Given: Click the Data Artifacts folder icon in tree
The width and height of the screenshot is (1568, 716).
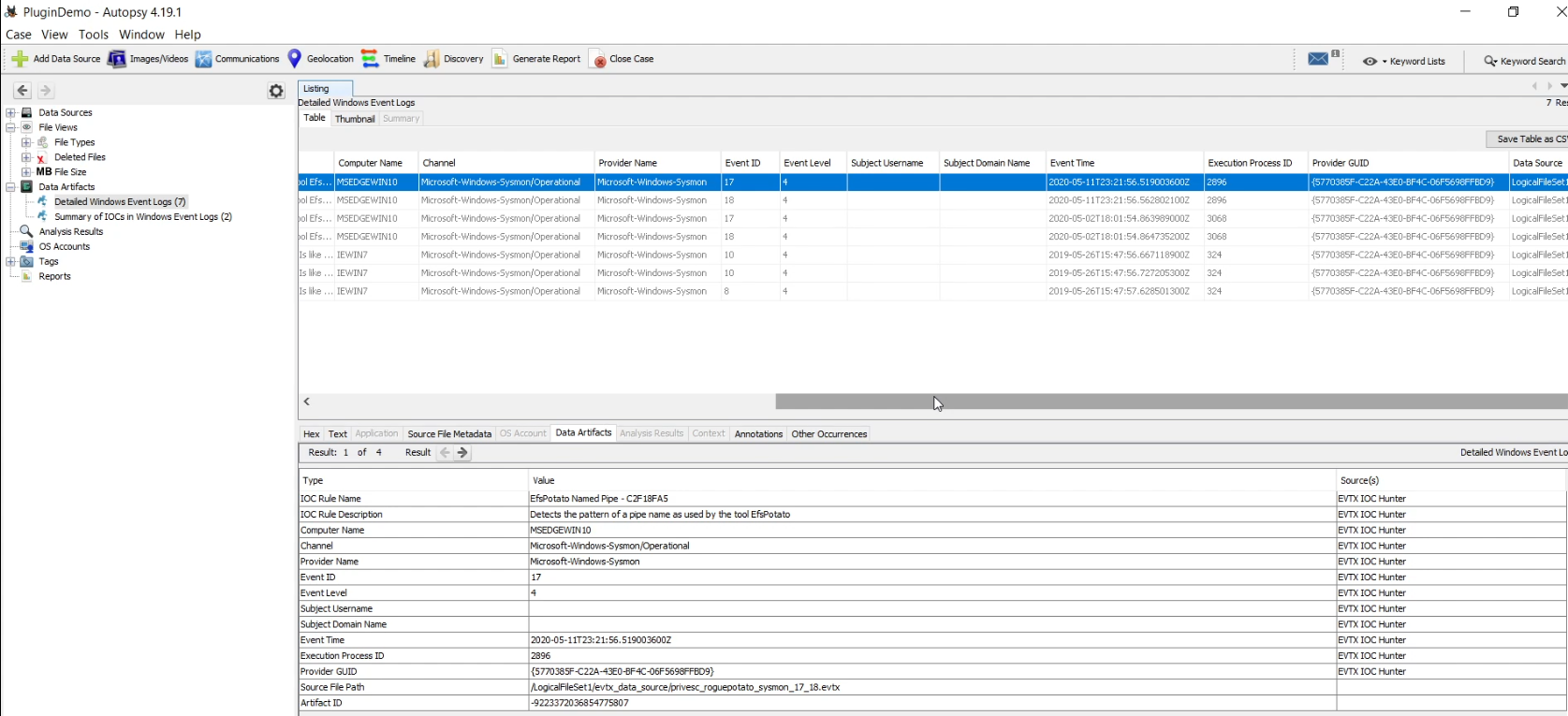Looking at the screenshot, I should click(x=27, y=187).
